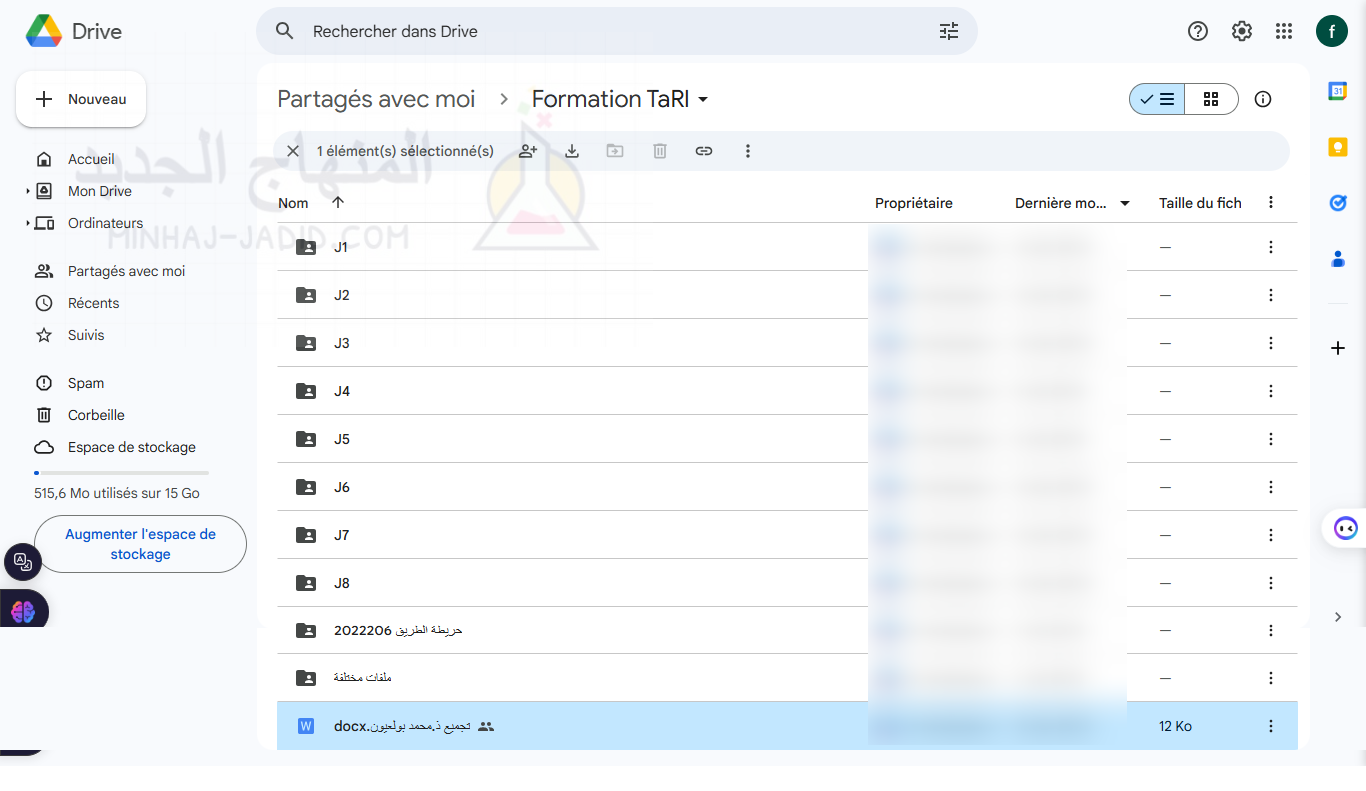Click the translate extension floating icon
The width and height of the screenshot is (1366, 791).
(23, 562)
